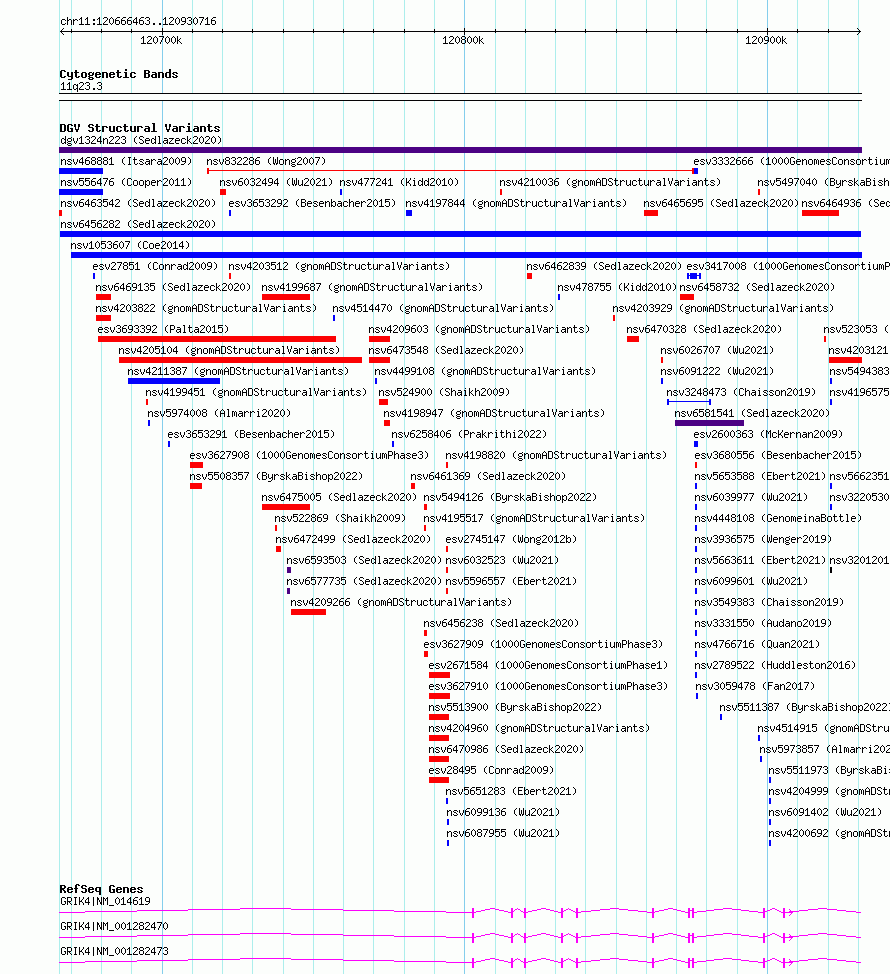Select nsv3936575 (Wenger2019) label

click(763, 540)
